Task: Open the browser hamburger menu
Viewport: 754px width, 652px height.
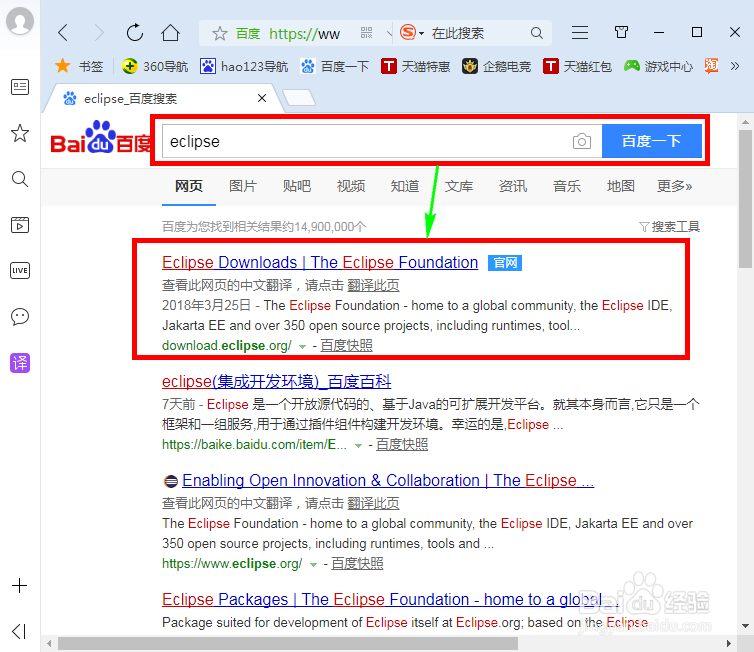Action: click(579, 33)
